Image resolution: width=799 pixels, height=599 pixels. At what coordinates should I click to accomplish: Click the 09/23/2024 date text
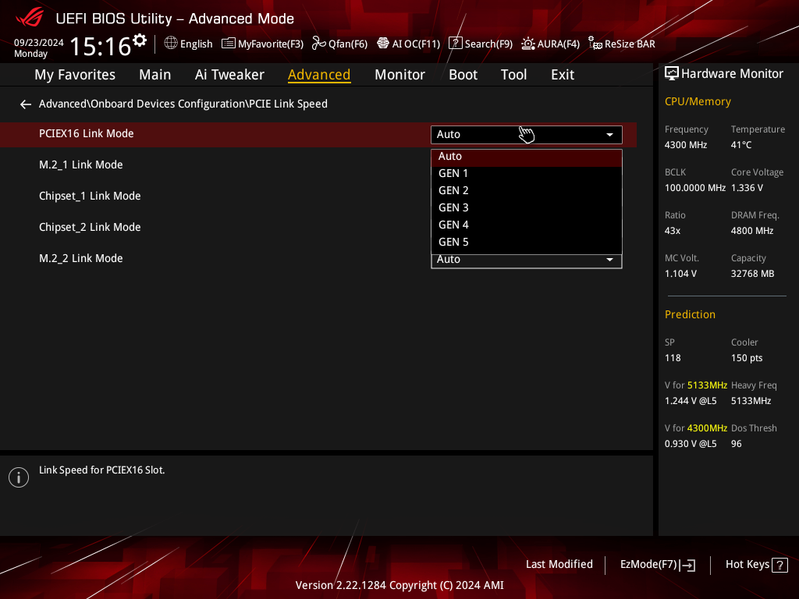39,43
